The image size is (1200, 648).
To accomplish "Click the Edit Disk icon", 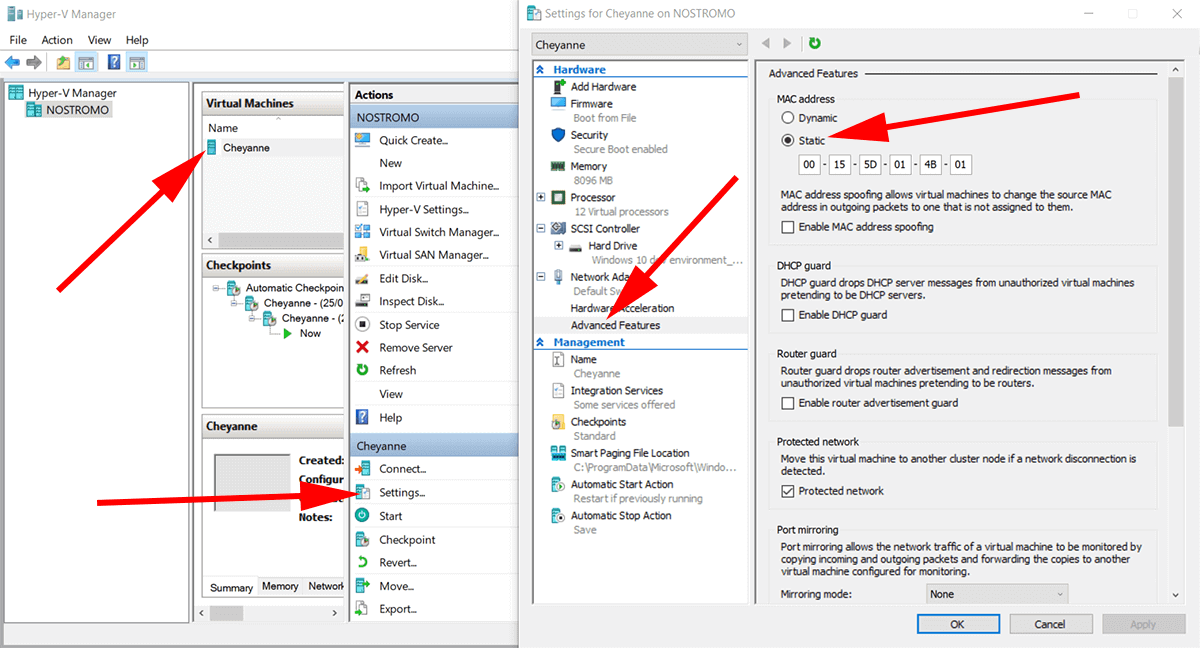I will (x=362, y=279).
